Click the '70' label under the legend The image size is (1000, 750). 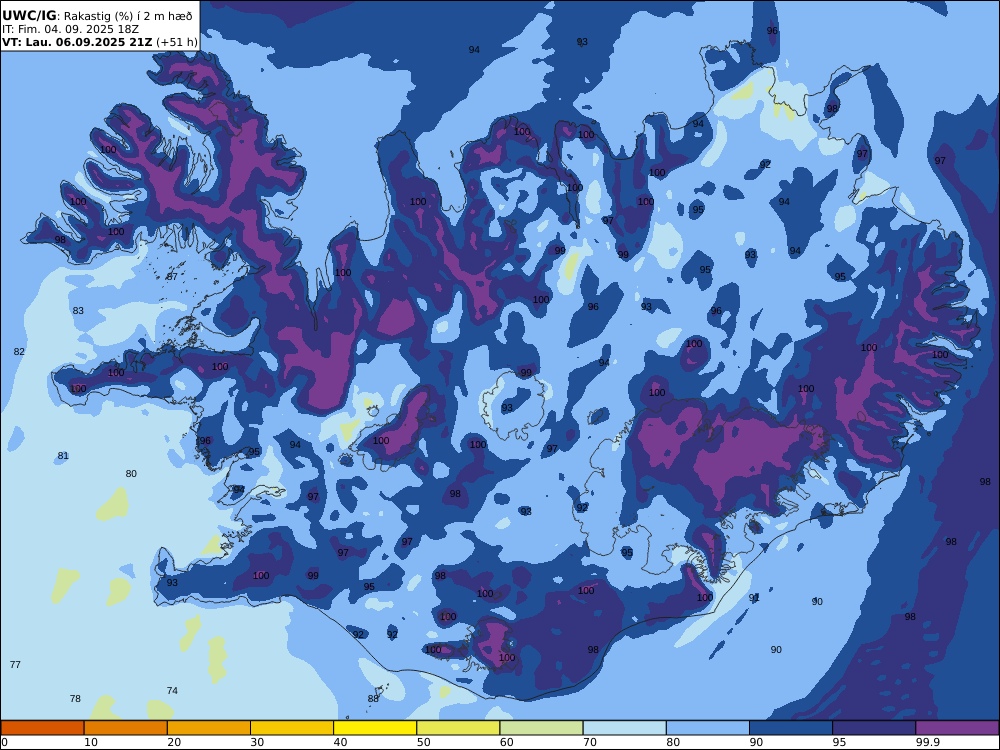590,742
